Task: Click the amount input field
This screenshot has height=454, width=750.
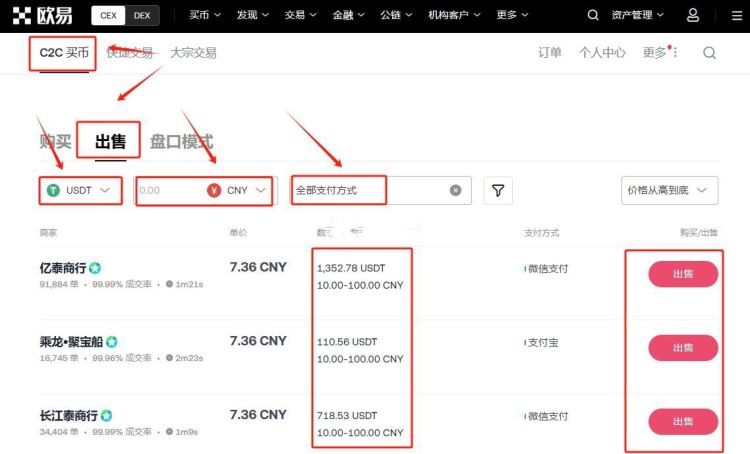Action: [170, 190]
